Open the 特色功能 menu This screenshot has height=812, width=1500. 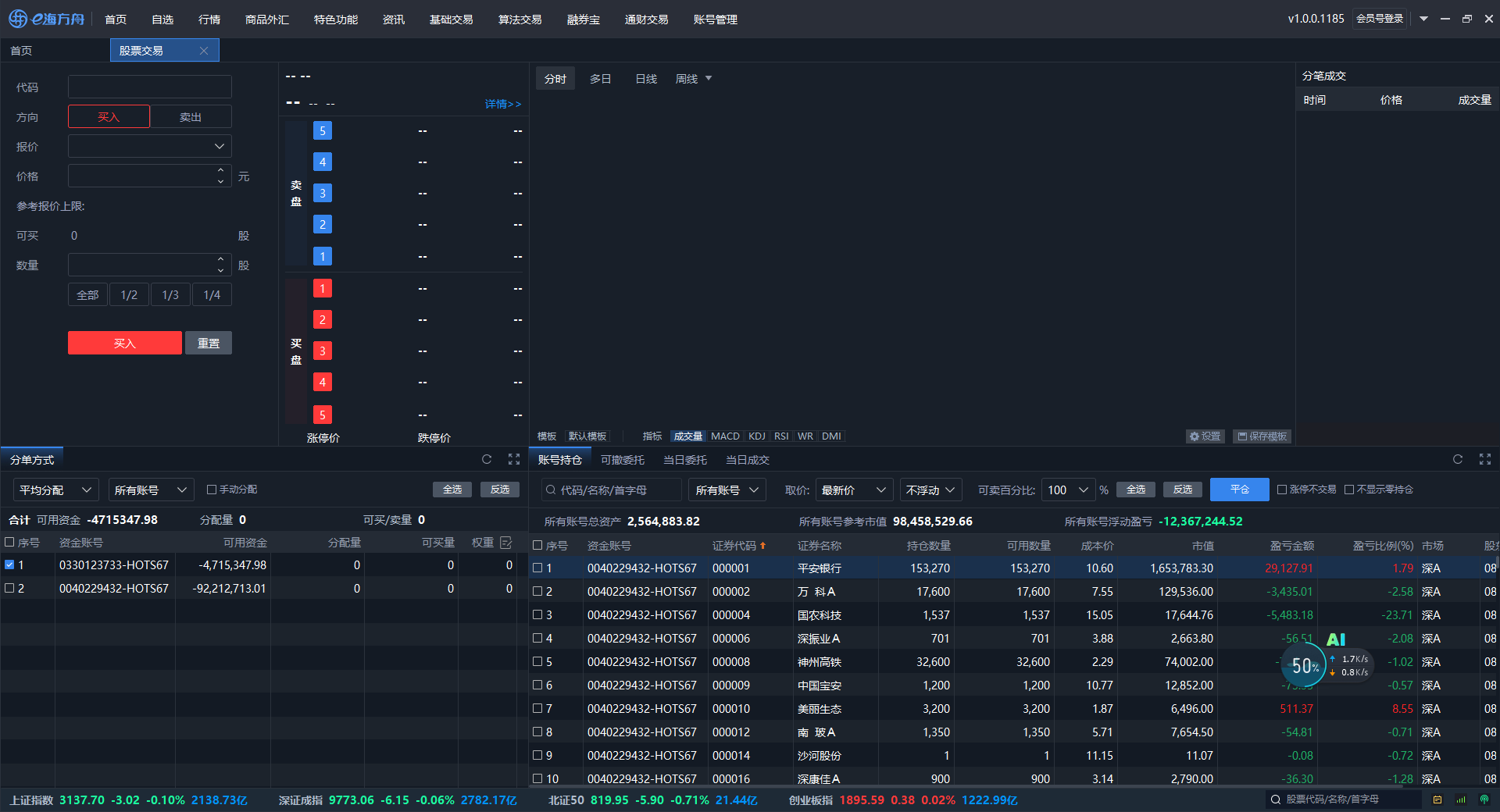point(336,19)
